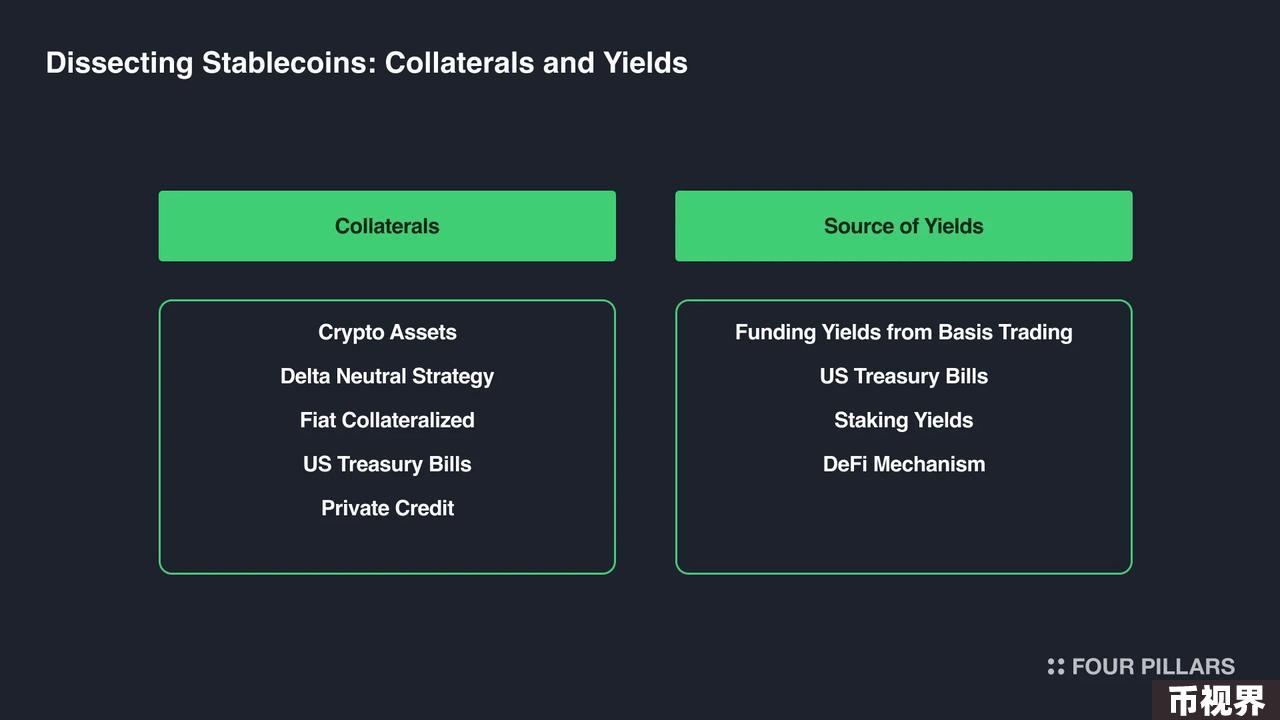
Task: Click Funding Yields from Basis Trading
Action: click(x=904, y=332)
